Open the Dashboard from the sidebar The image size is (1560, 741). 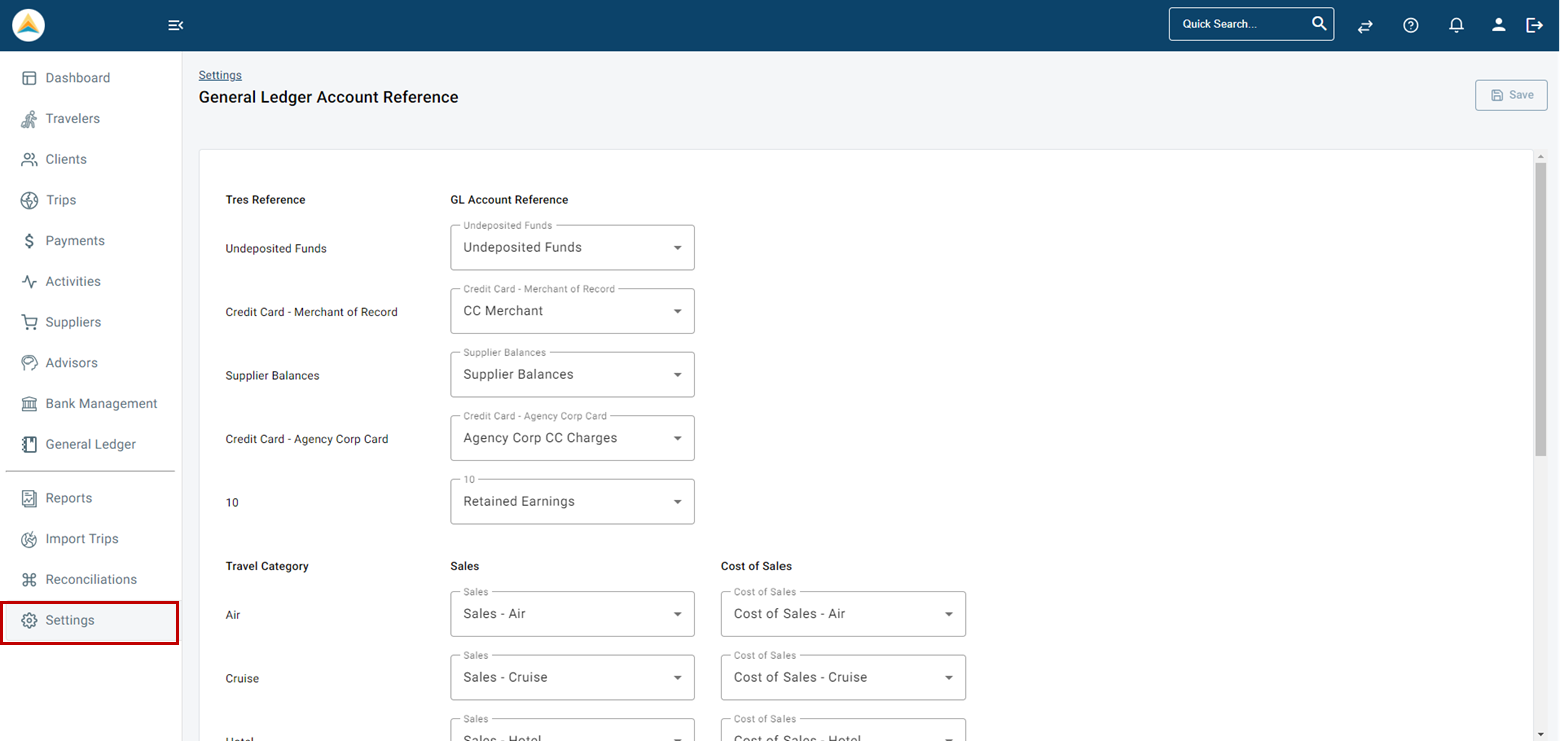click(x=78, y=77)
